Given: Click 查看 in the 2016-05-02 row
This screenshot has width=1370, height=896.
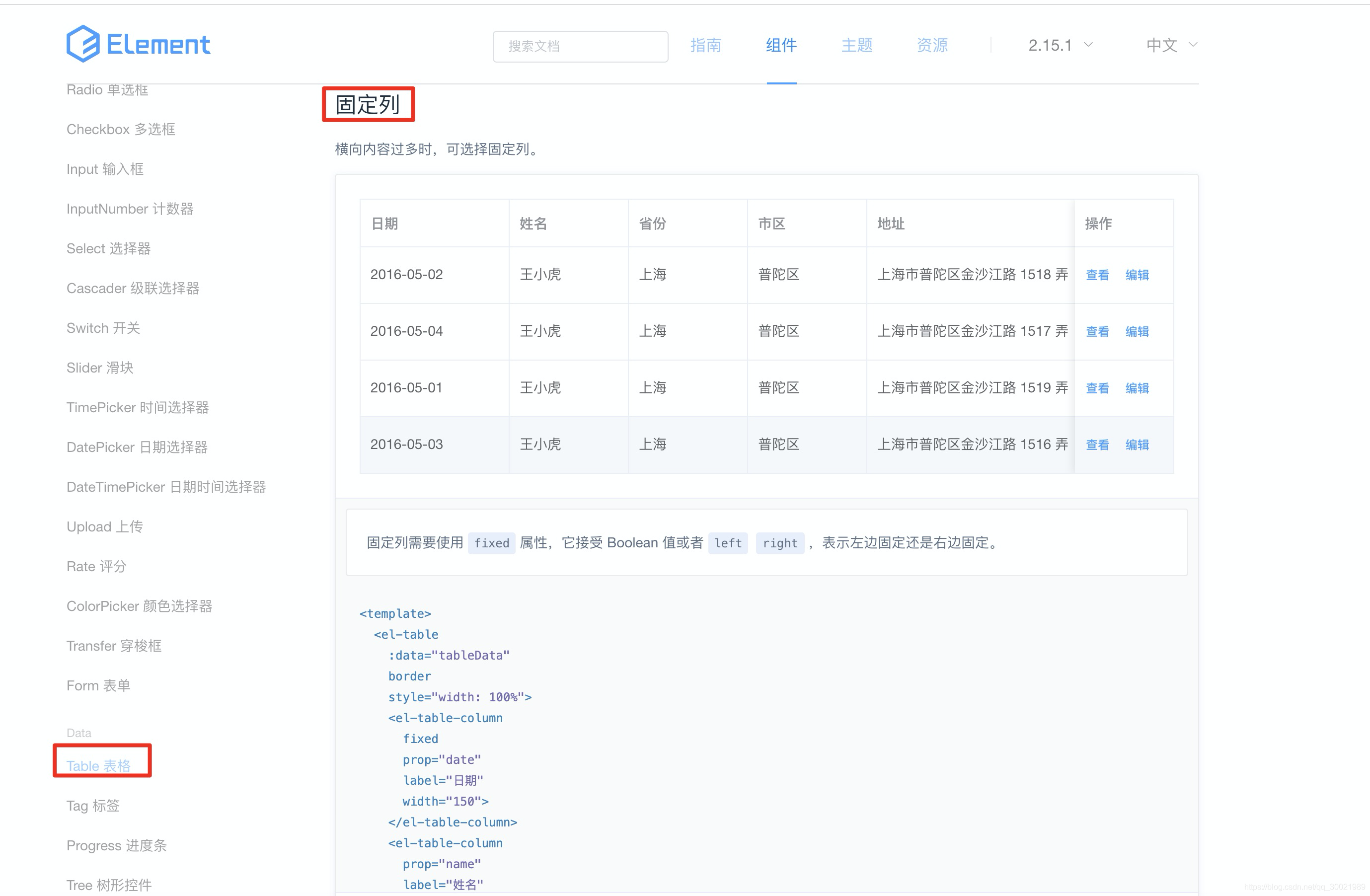Looking at the screenshot, I should coord(1097,275).
